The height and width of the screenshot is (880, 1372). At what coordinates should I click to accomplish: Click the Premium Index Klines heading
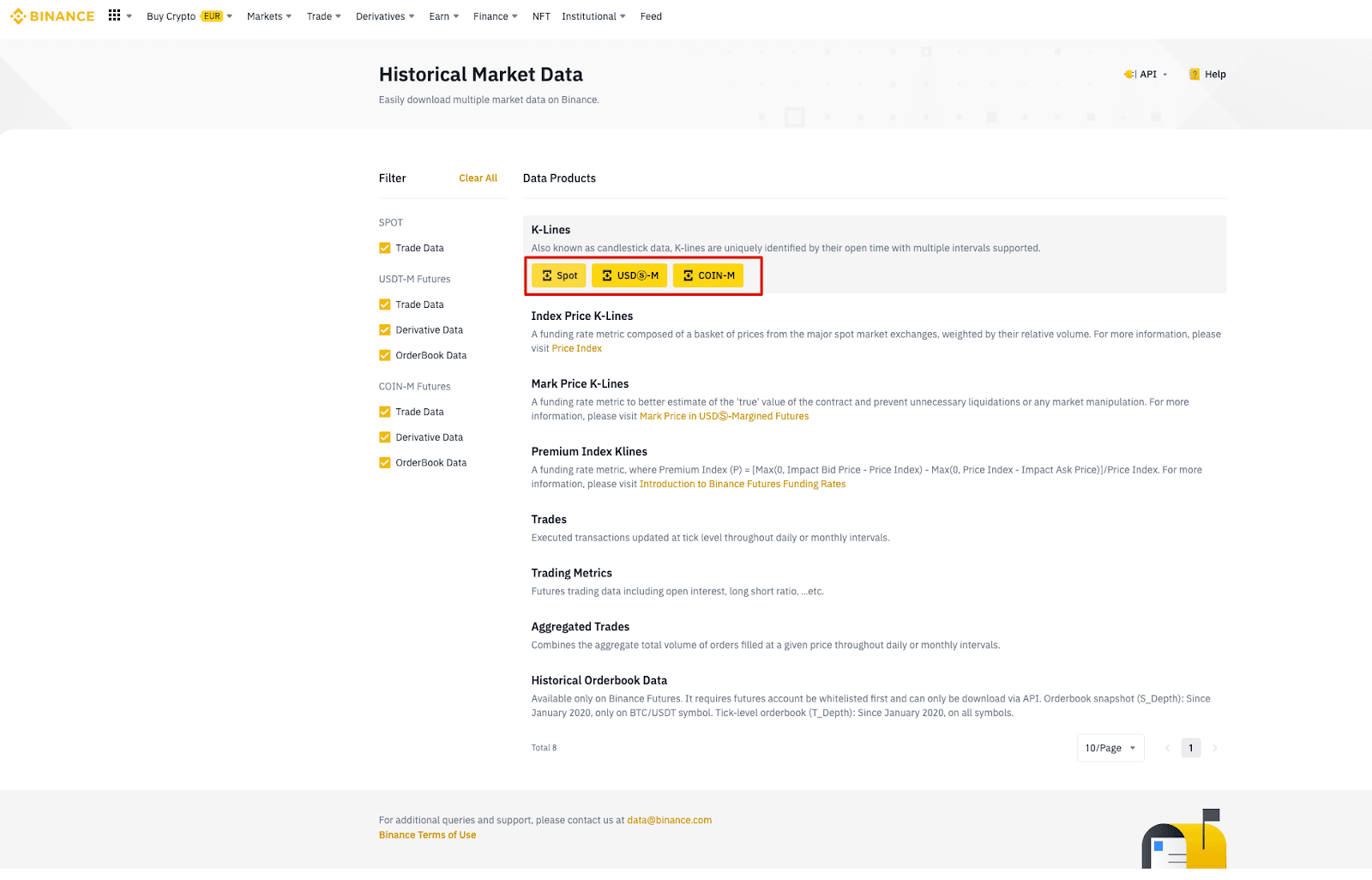point(589,451)
